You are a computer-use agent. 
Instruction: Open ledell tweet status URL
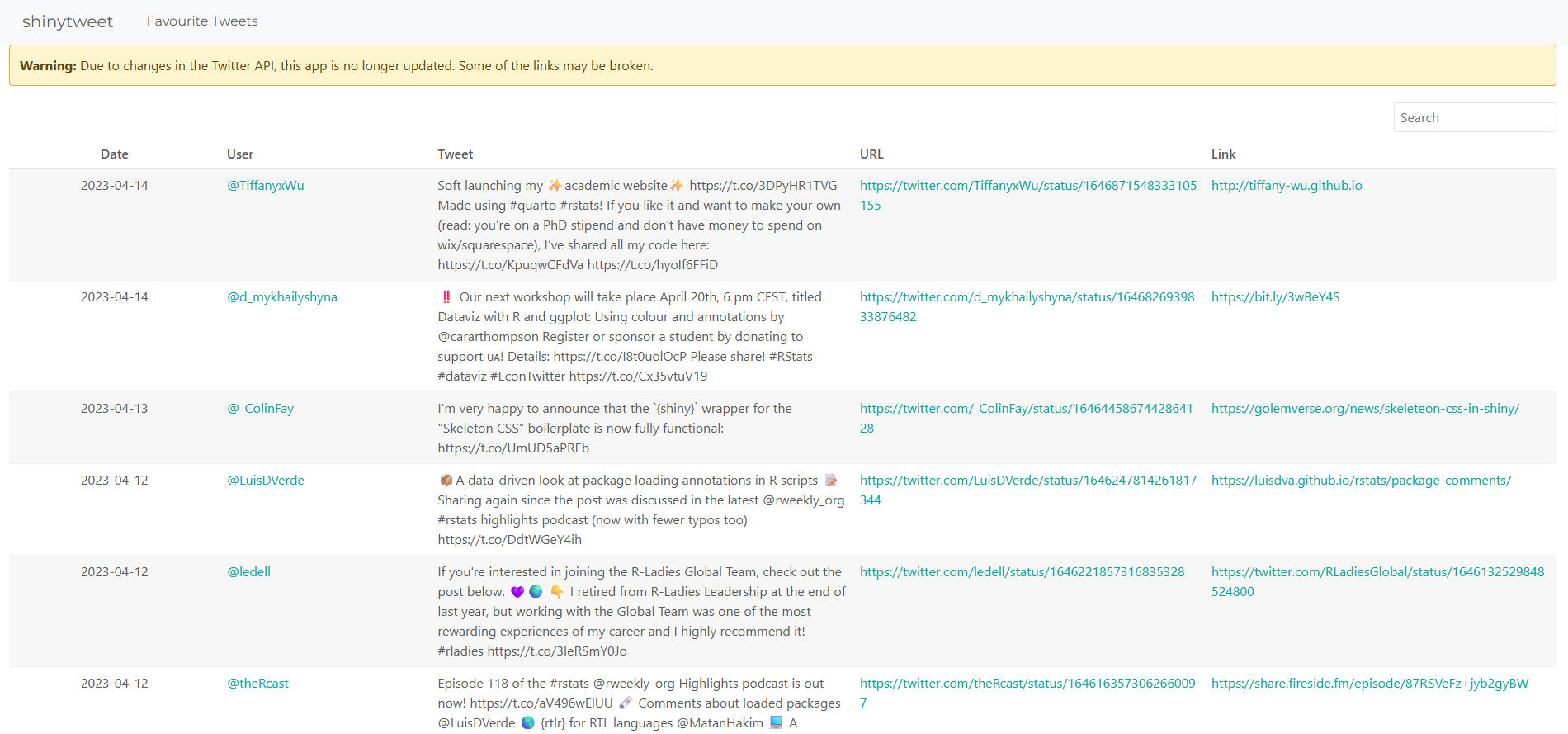[x=1022, y=572]
